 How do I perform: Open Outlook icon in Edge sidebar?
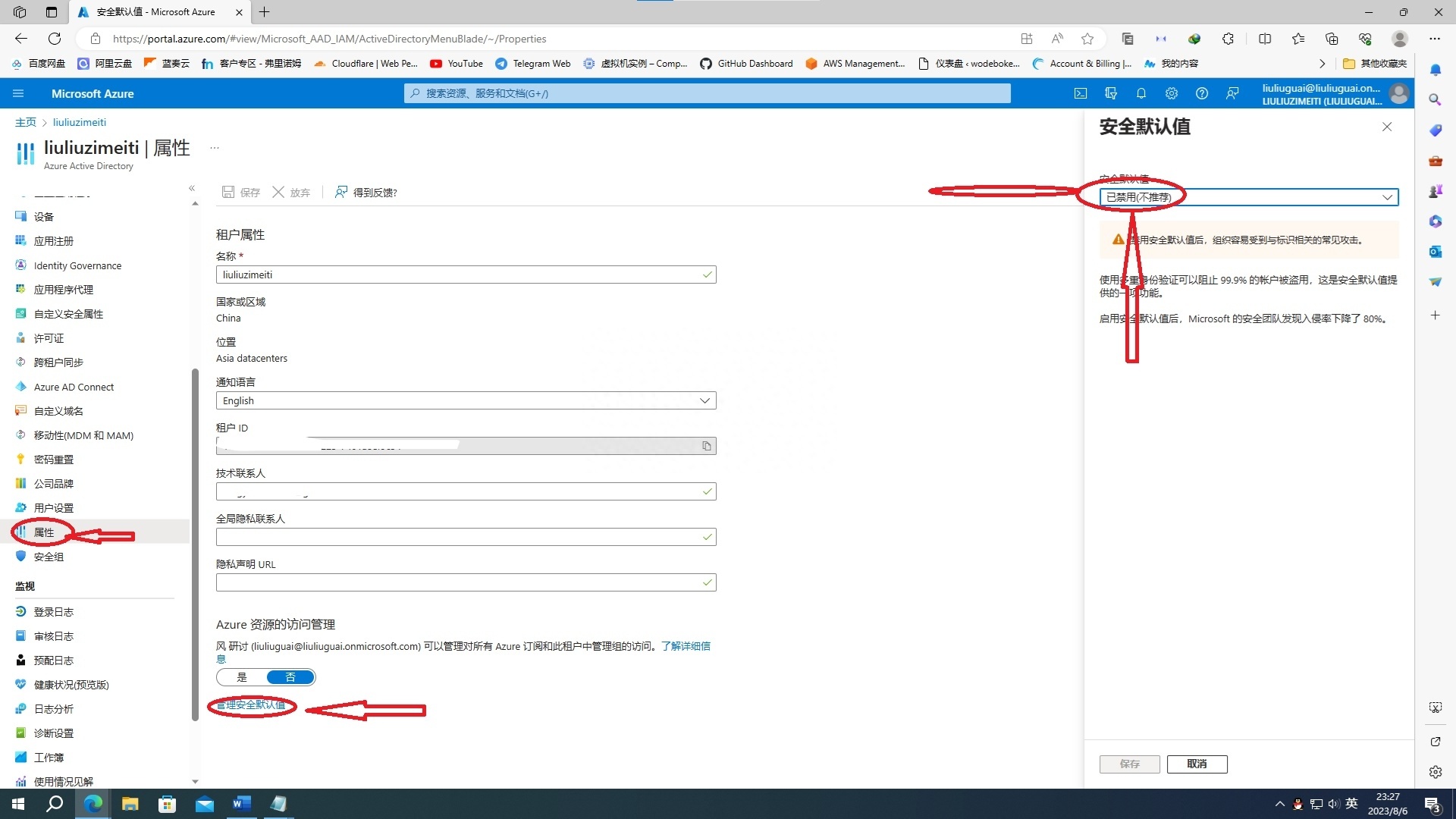click(x=1435, y=251)
